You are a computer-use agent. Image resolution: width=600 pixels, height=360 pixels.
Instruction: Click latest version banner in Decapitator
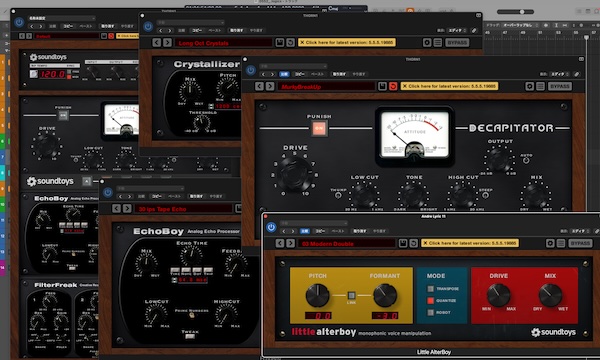[x=450, y=86]
